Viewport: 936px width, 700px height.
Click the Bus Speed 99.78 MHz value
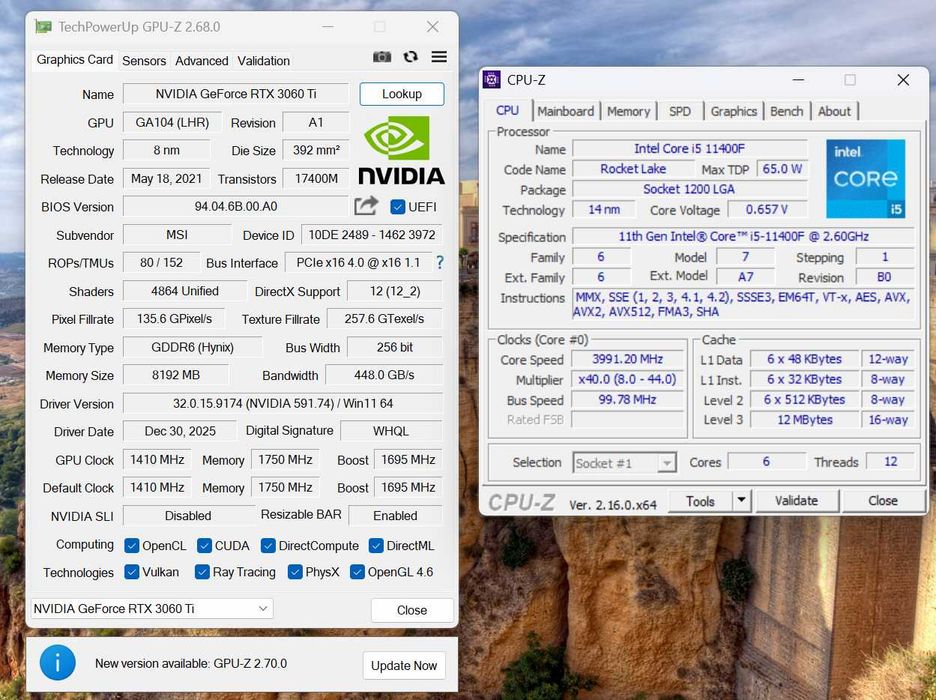pos(627,400)
